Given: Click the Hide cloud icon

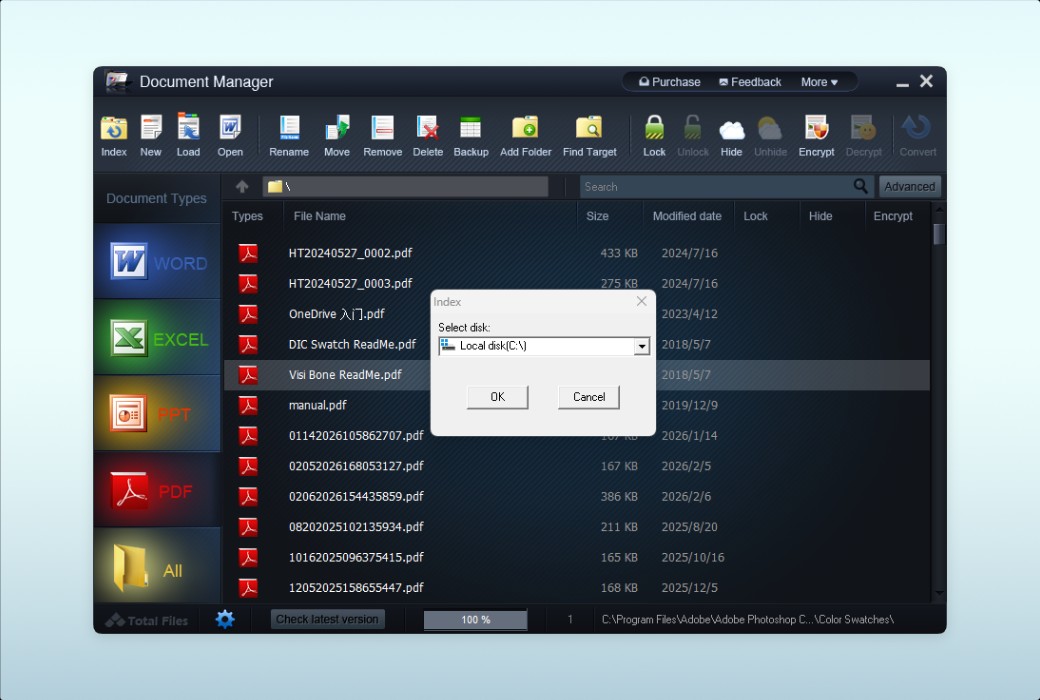Looking at the screenshot, I should (731, 129).
